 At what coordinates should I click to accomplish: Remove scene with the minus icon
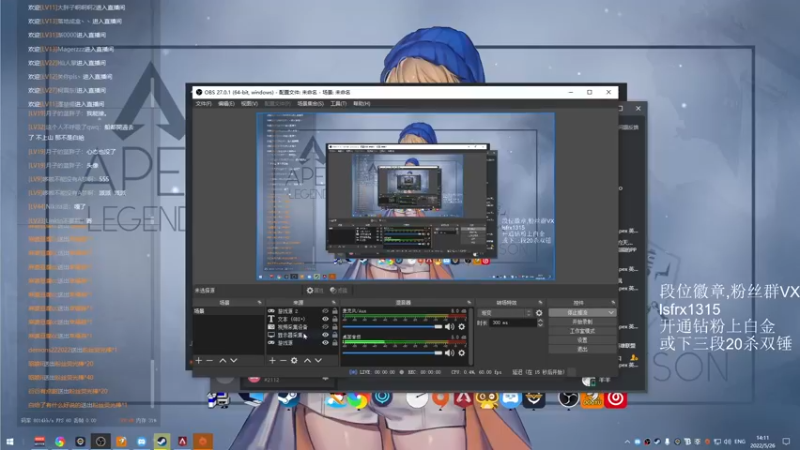point(210,360)
